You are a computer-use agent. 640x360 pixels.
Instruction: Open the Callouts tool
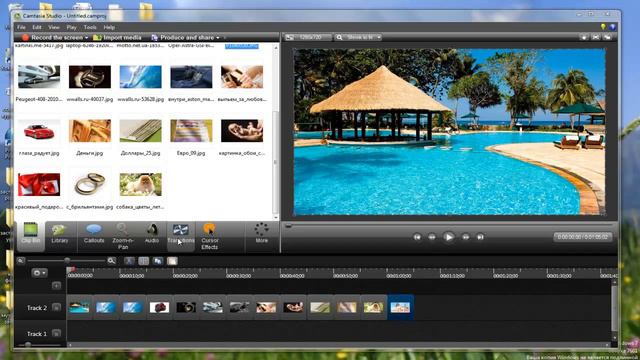pos(94,234)
